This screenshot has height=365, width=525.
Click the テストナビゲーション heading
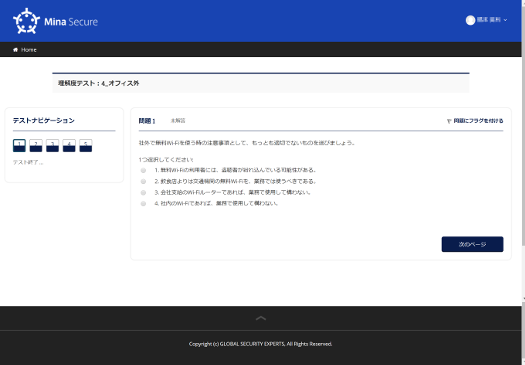(x=44, y=121)
